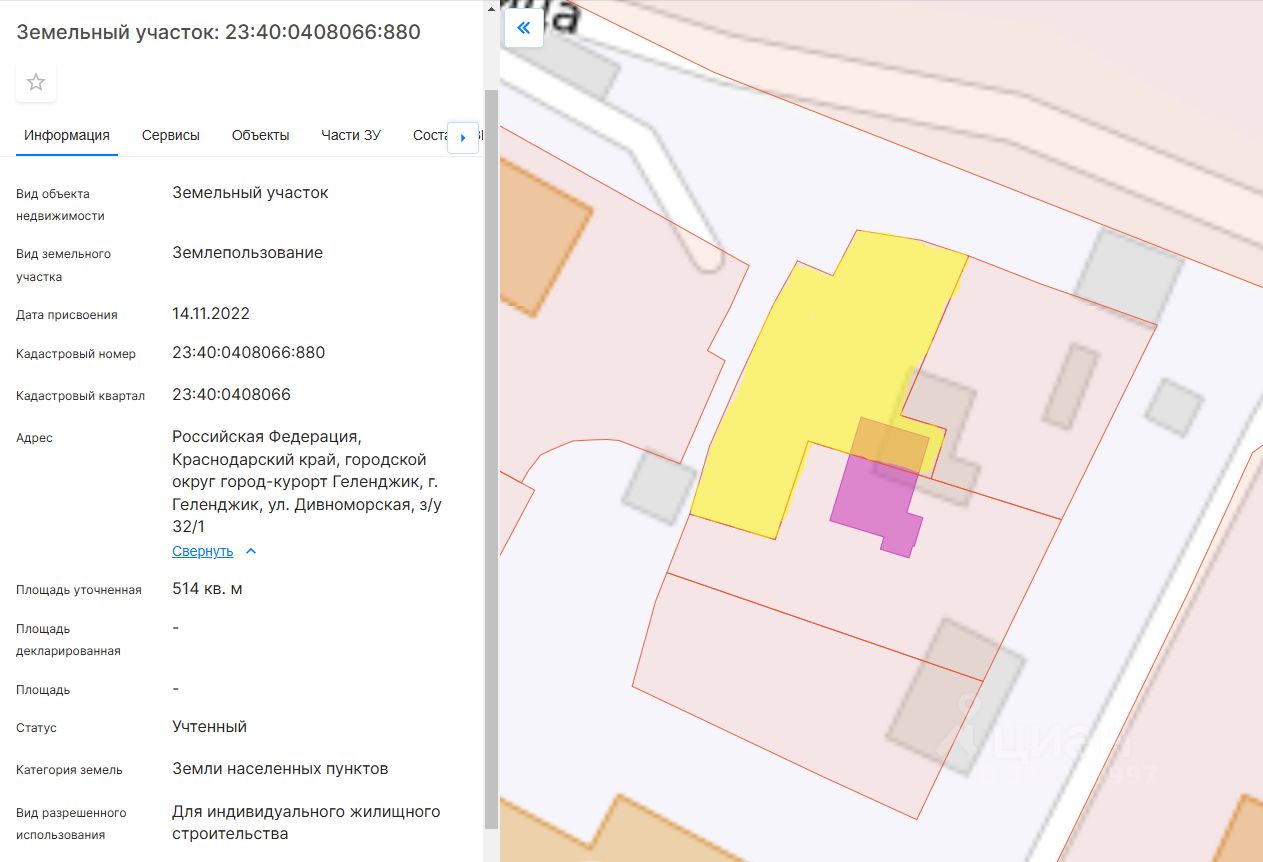Click the Кадастровый квартал value 23:40:0408066
The width and height of the screenshot is (1263, 862).
point(231,394)
